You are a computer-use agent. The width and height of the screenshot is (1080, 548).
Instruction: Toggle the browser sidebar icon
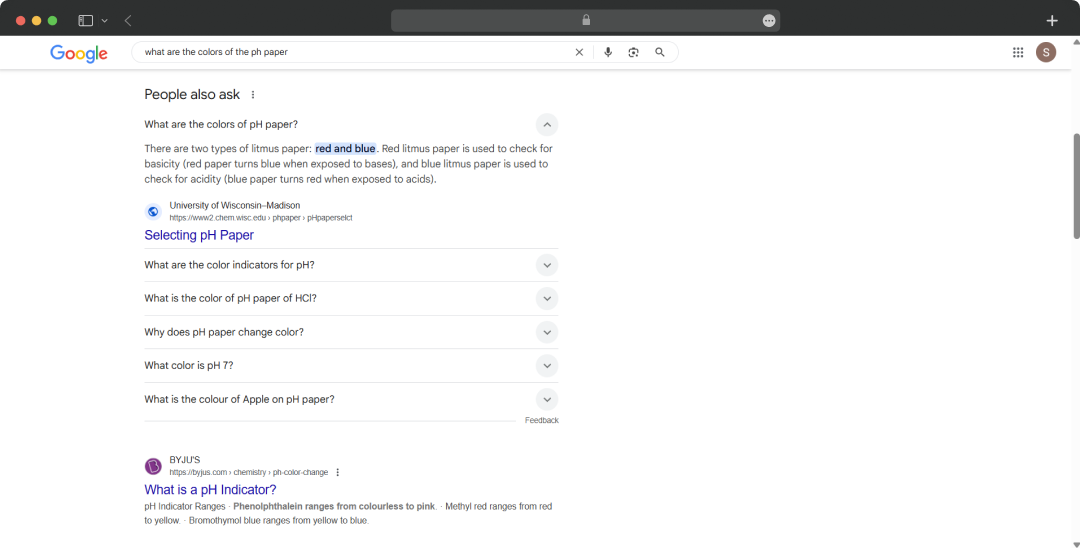85,21
